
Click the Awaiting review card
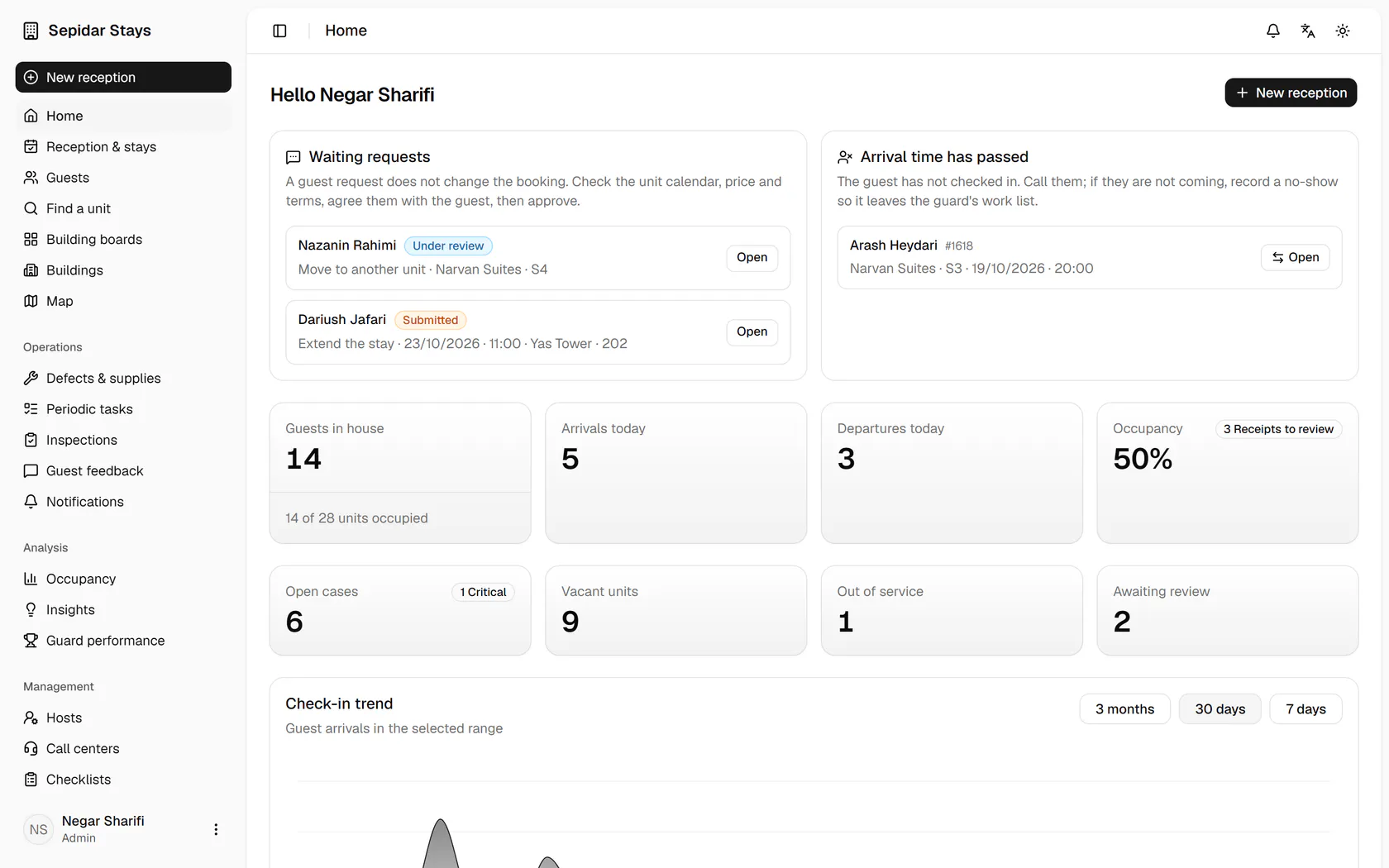(1228, 611)
